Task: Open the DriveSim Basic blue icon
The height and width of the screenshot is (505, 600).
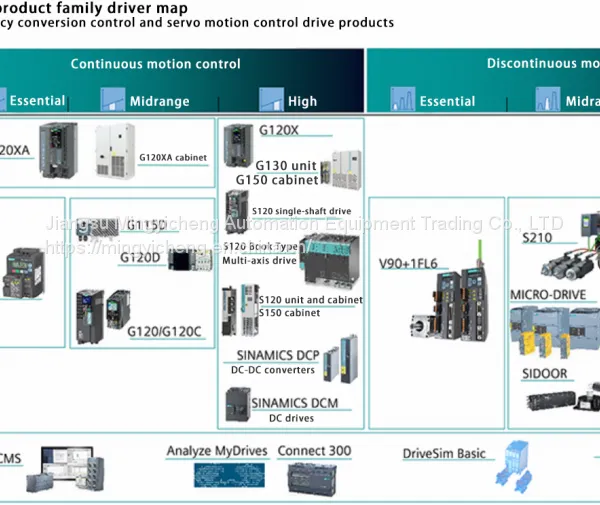Action: [514, 466]
